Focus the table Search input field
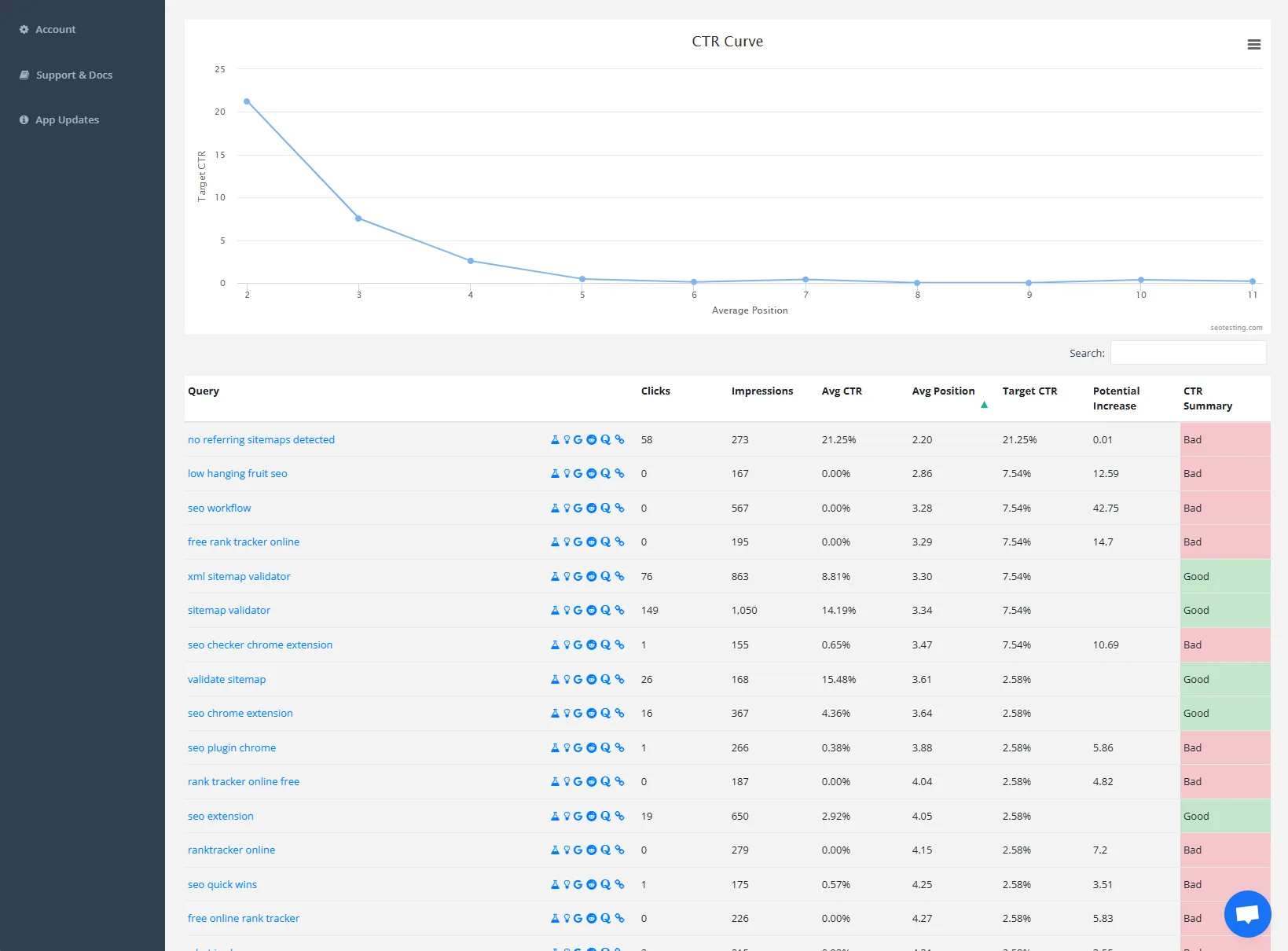The image size is (1288, 951). point(1187,353)
